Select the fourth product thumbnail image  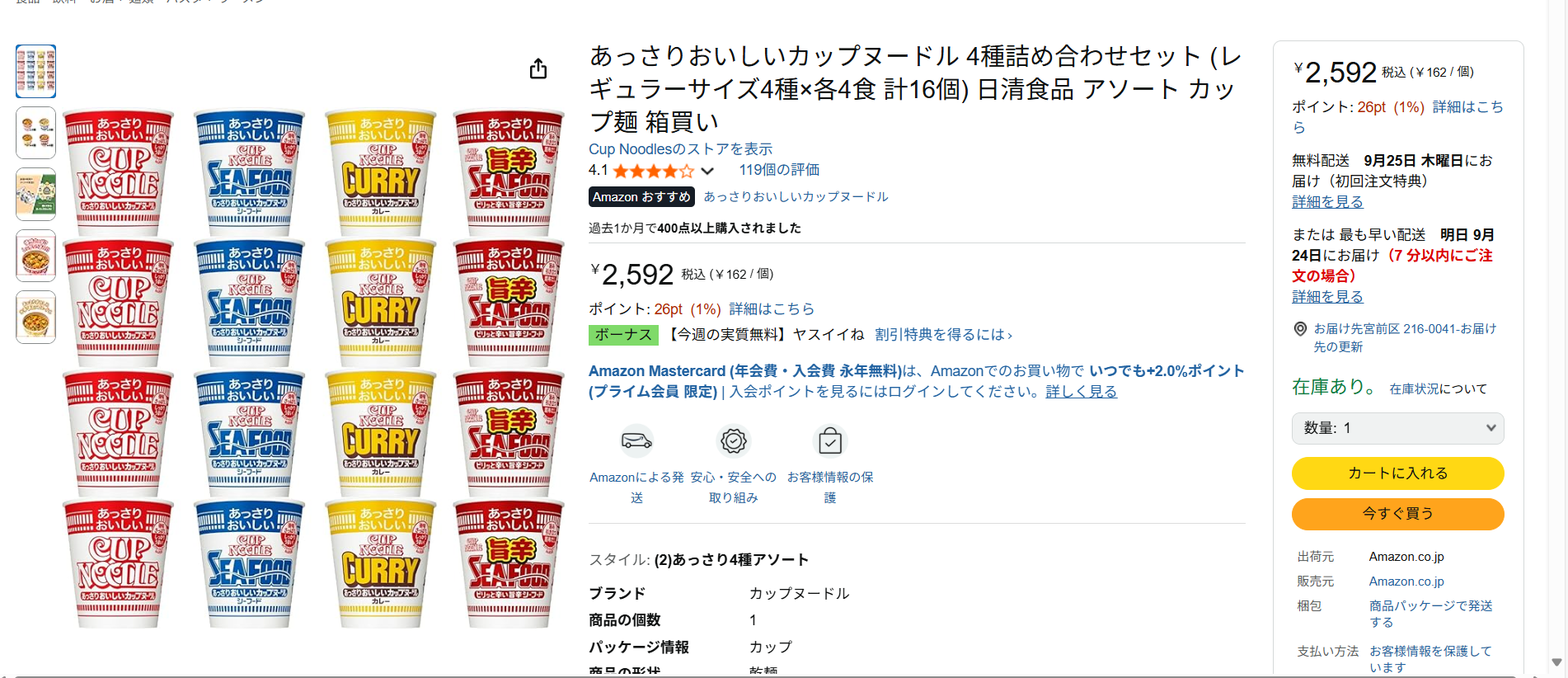click(36, 256)
